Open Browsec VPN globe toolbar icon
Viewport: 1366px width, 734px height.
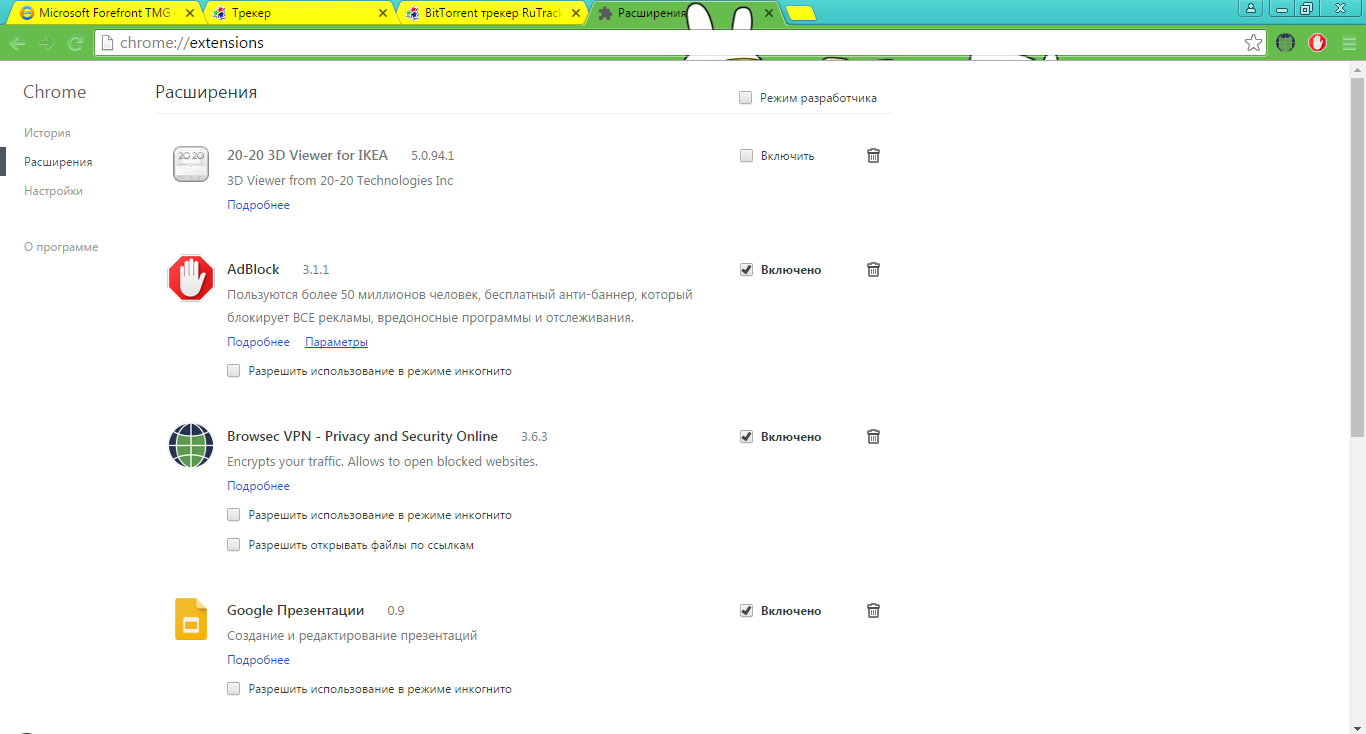1285,43
